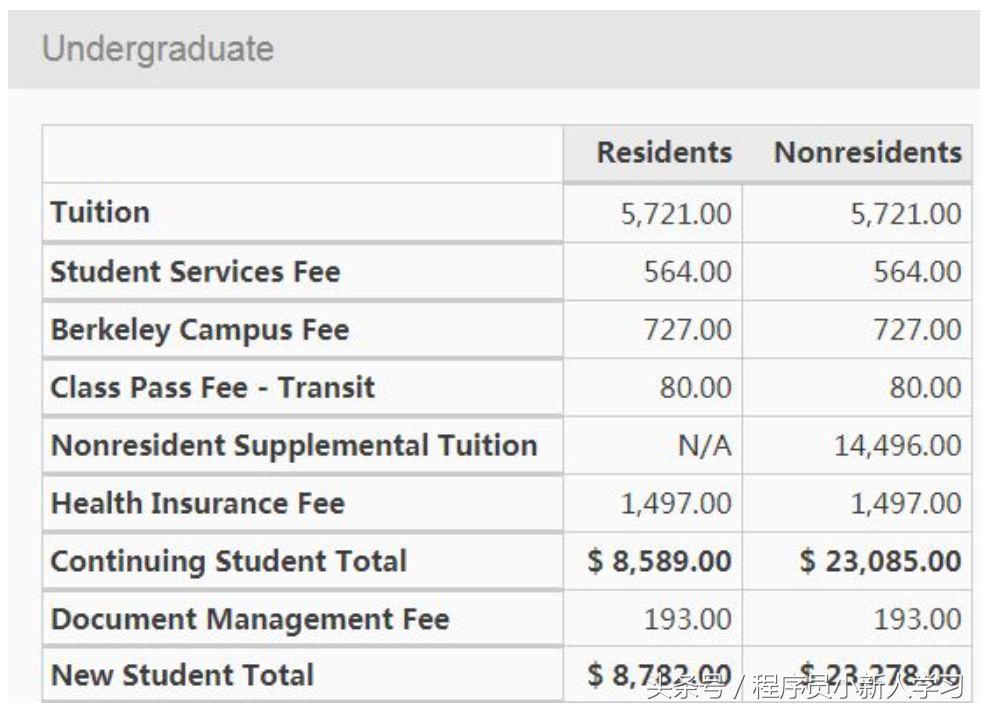Image resolution: width=982 pixels, height=710 pixels.
Task: Click the Student Services Fee label
Action: (195, 272)
